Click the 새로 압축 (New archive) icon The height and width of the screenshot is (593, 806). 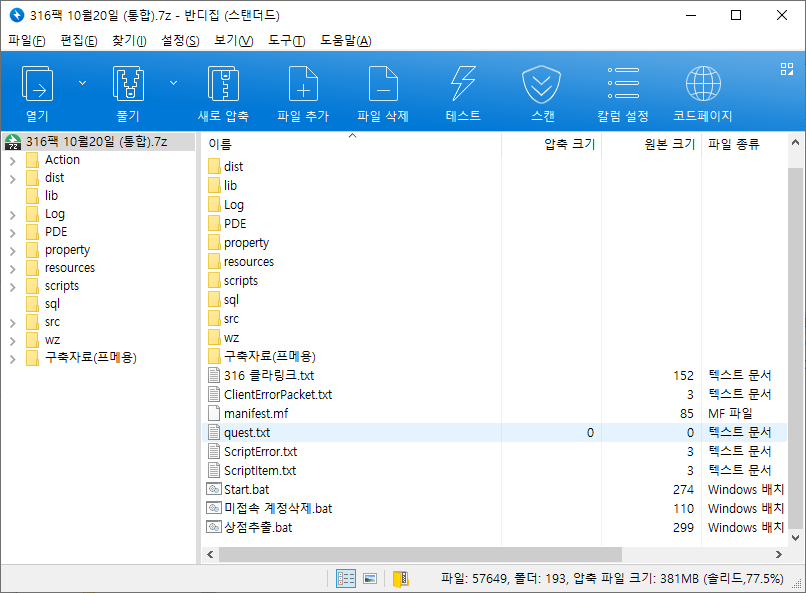(223, 84)
